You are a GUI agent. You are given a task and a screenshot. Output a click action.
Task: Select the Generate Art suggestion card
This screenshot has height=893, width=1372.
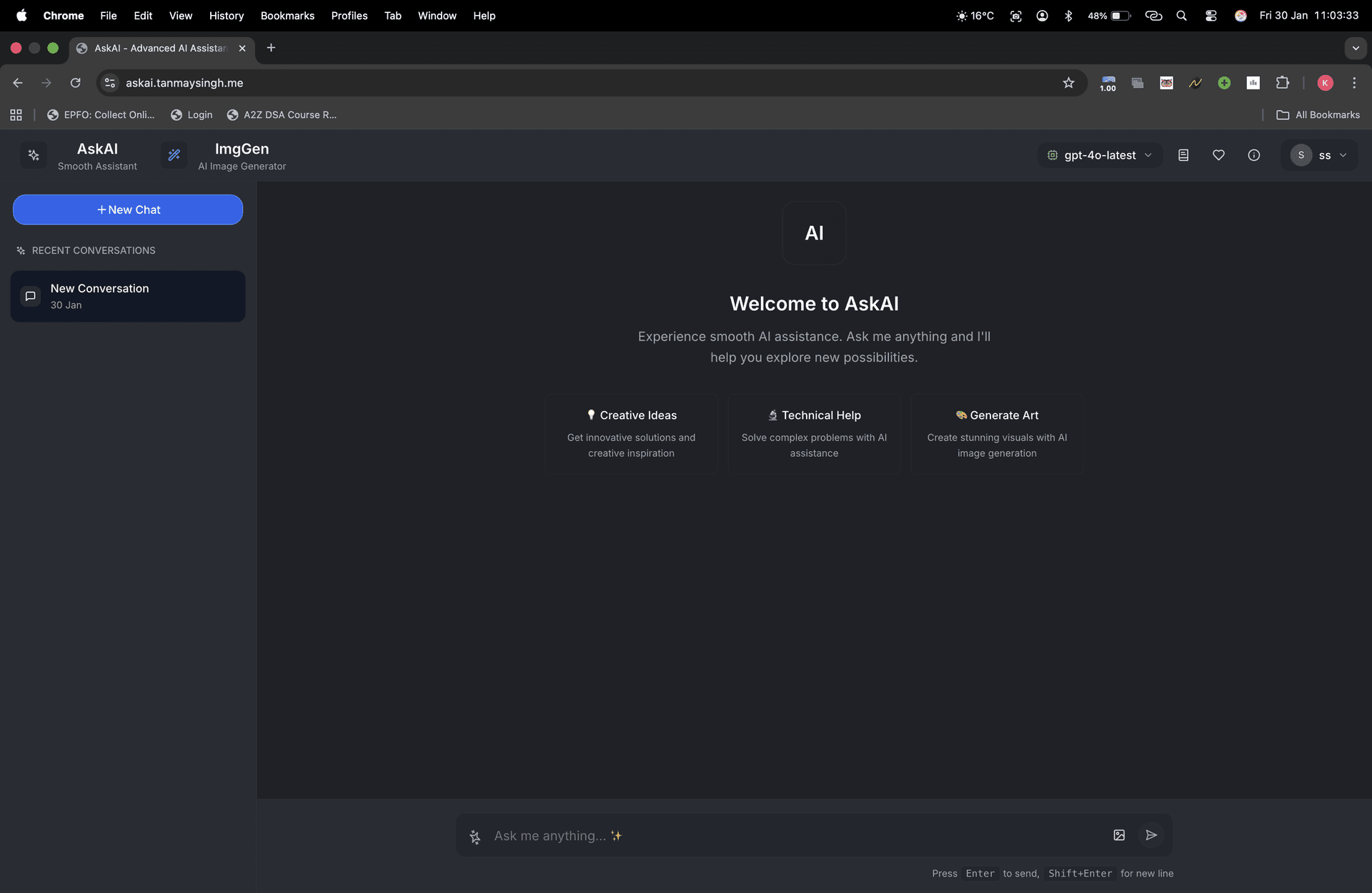[997, 433]
